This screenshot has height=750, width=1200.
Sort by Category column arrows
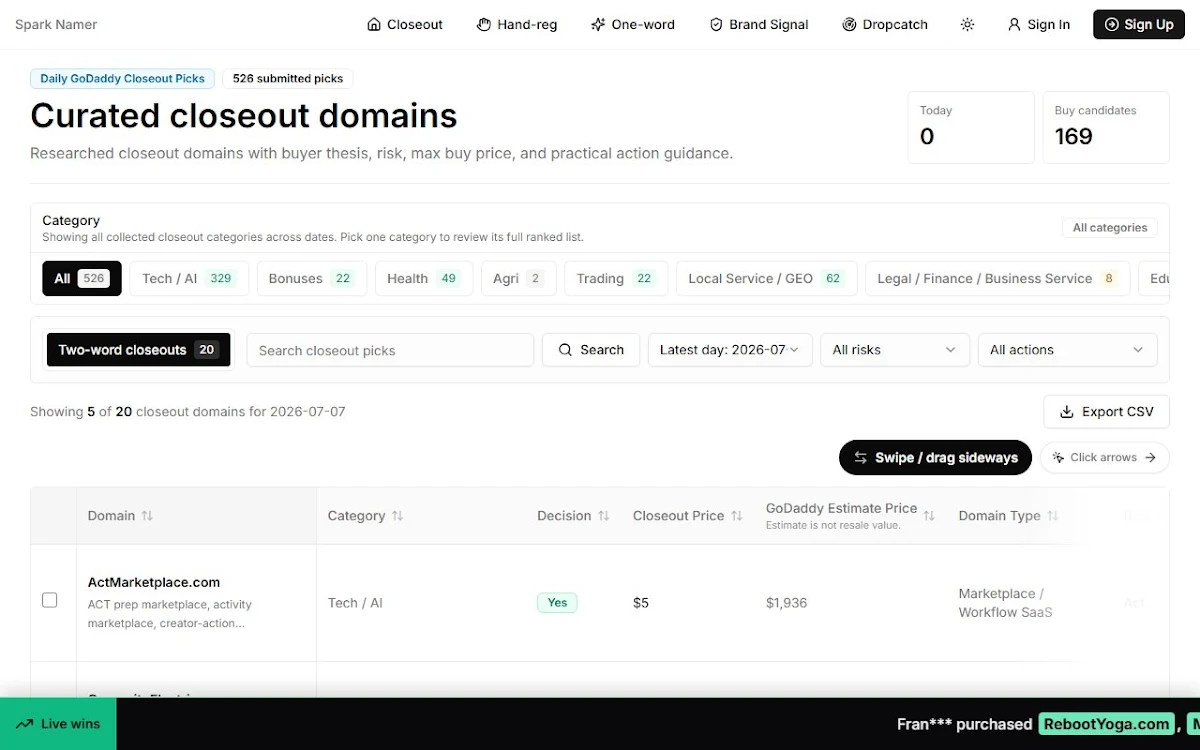click(397, 516)
